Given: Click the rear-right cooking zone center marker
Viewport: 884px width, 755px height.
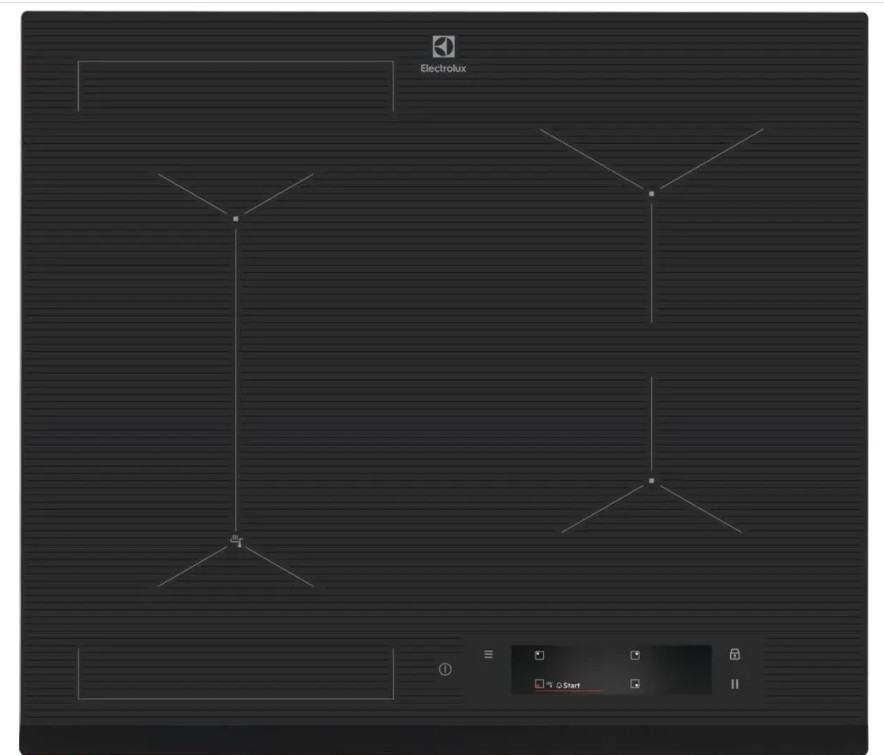Looking at the screenshot, I should 651,193.
